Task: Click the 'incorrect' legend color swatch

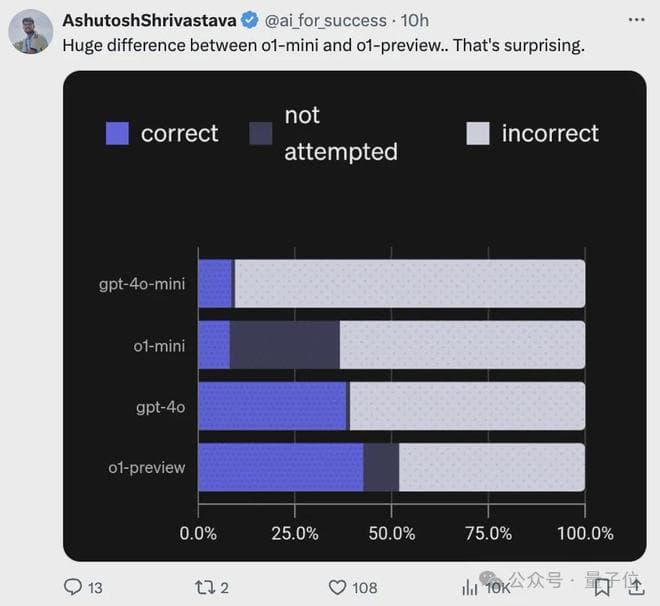Action: tap(479, 134)
